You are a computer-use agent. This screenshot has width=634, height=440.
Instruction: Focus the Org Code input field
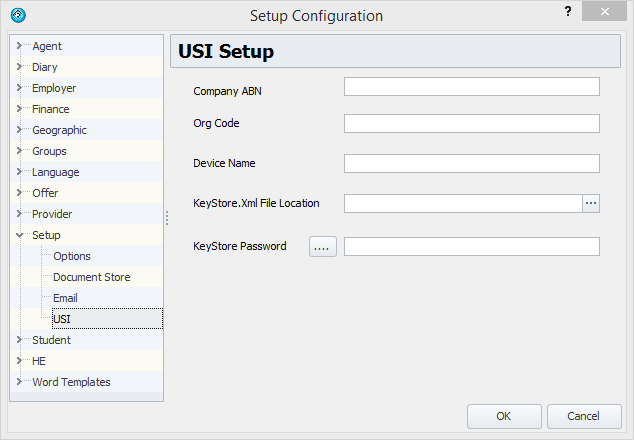pos(471,124)
